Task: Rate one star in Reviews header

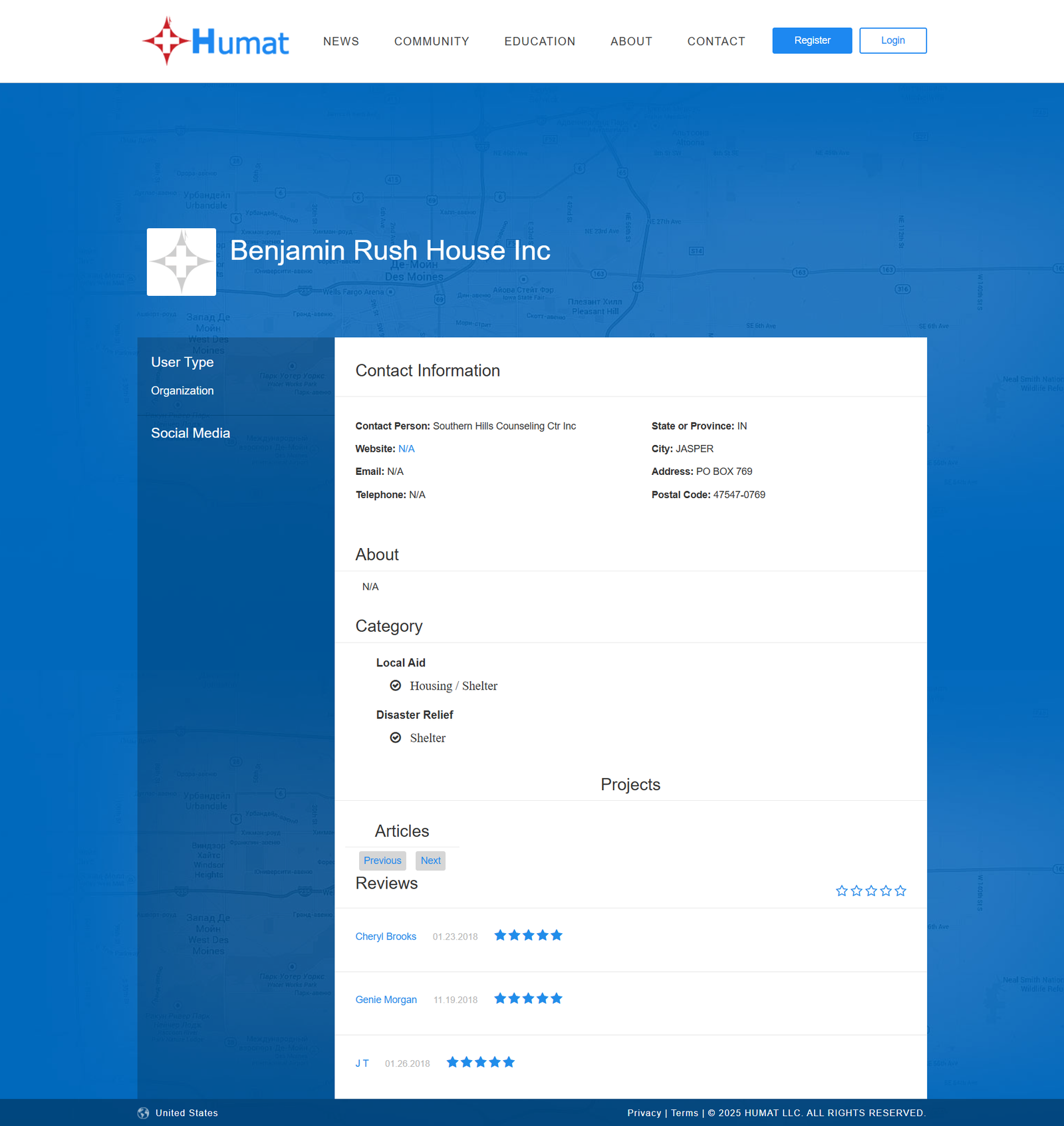Action: coord(841,891)
